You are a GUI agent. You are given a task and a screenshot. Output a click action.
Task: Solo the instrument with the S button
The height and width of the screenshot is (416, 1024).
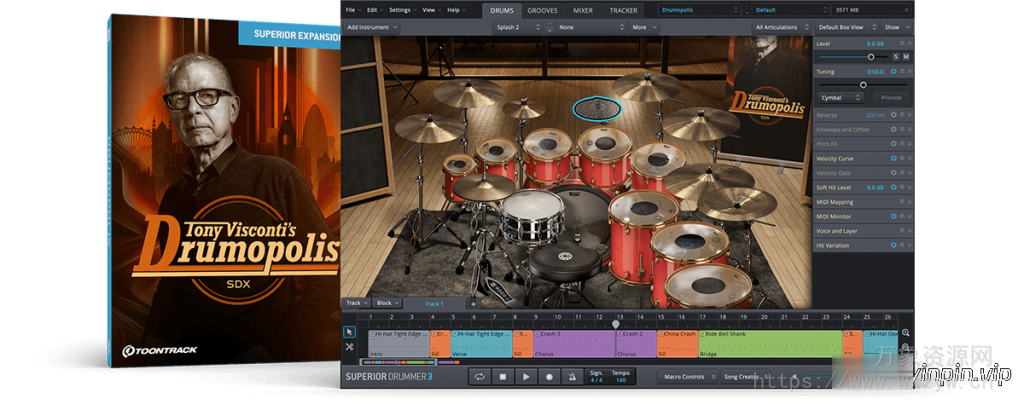click(896, 57)
